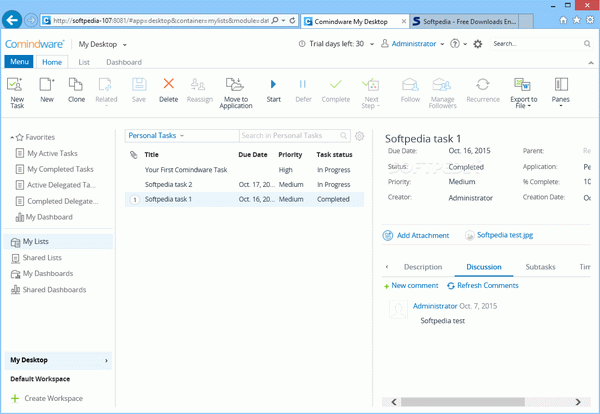Open Manage Followers
The width and height of the screenshot is (600, 414).
[442, 93]
